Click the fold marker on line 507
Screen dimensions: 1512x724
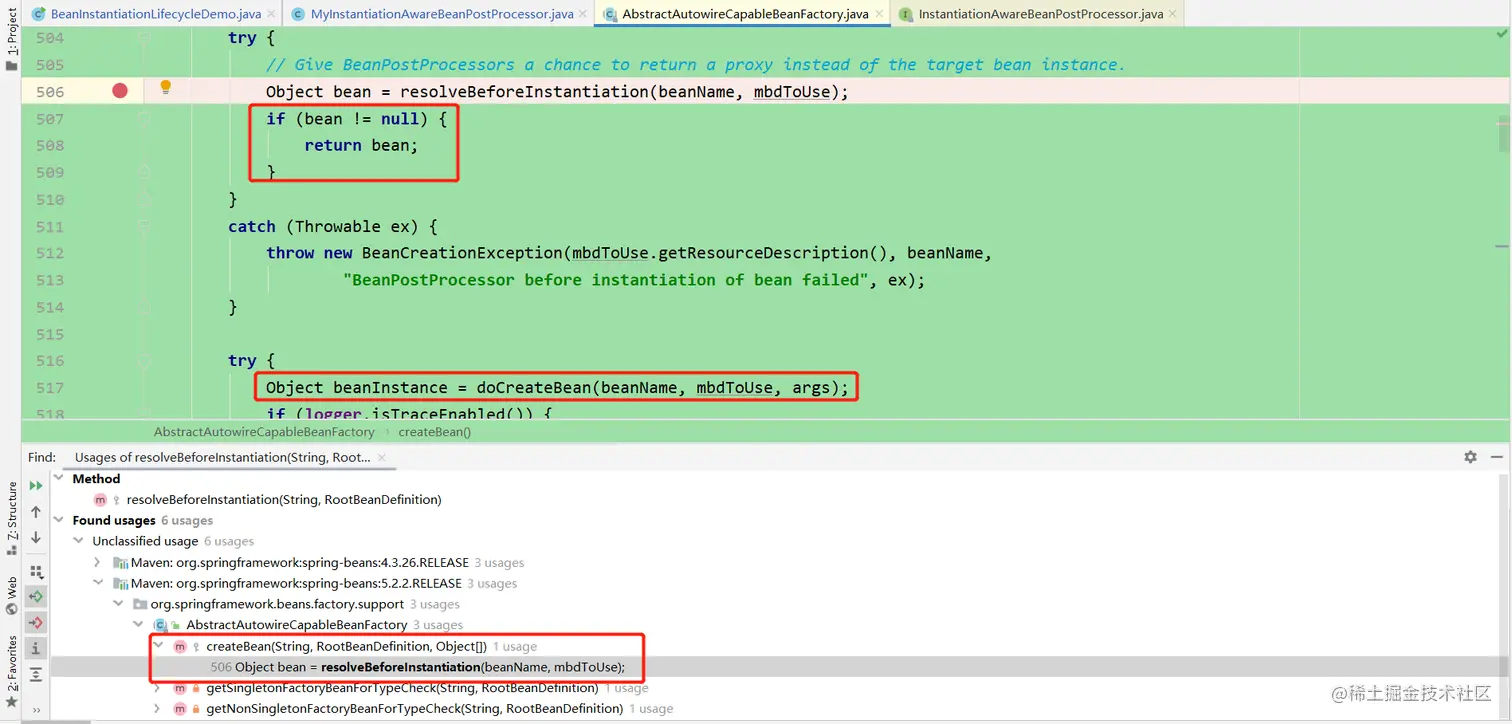[145, 118]
